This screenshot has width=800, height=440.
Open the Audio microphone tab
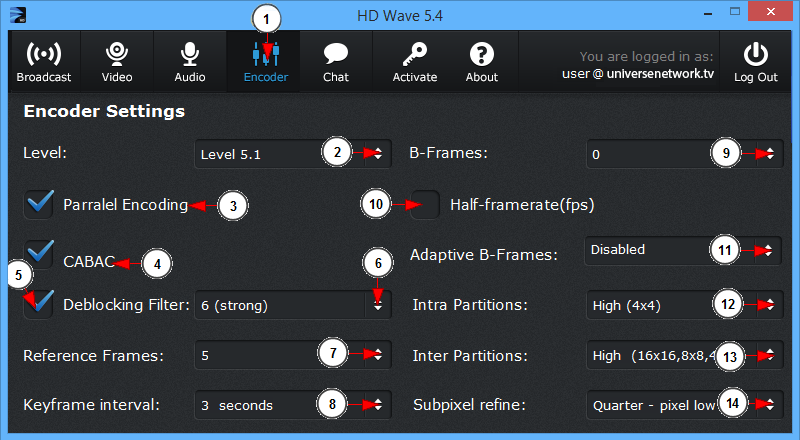click(x=190, y=62)
